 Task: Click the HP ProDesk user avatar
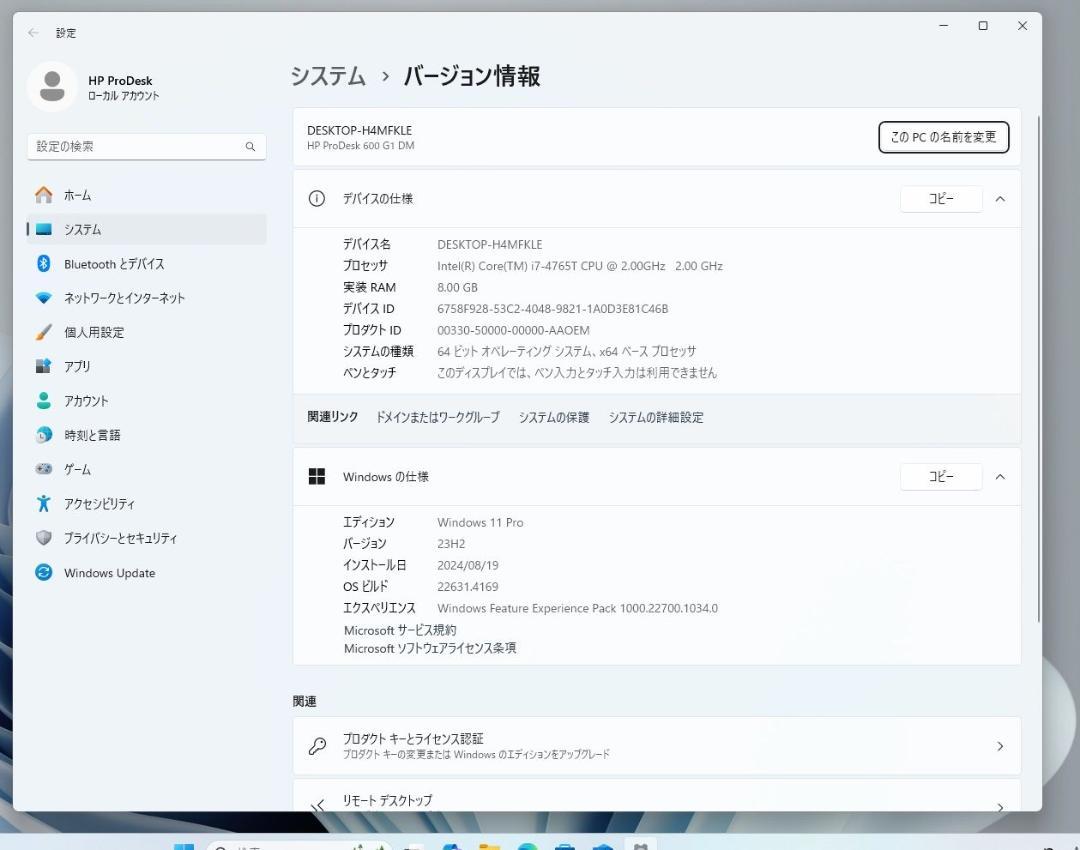tap(52, 87)
